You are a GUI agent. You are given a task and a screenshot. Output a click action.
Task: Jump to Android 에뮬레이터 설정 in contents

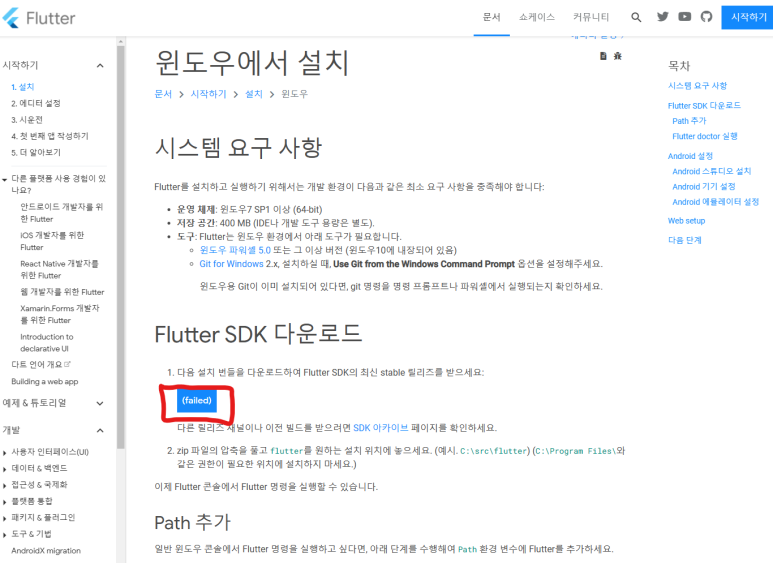coord(715,202)
